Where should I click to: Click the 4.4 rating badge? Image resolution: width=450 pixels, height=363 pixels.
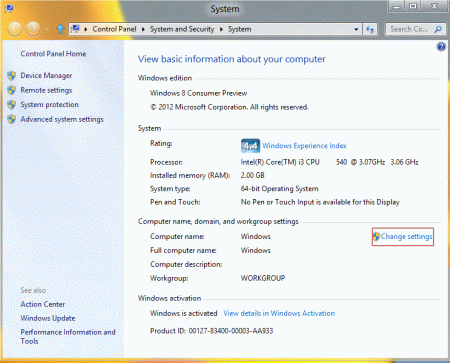click(x=250, y=146)
